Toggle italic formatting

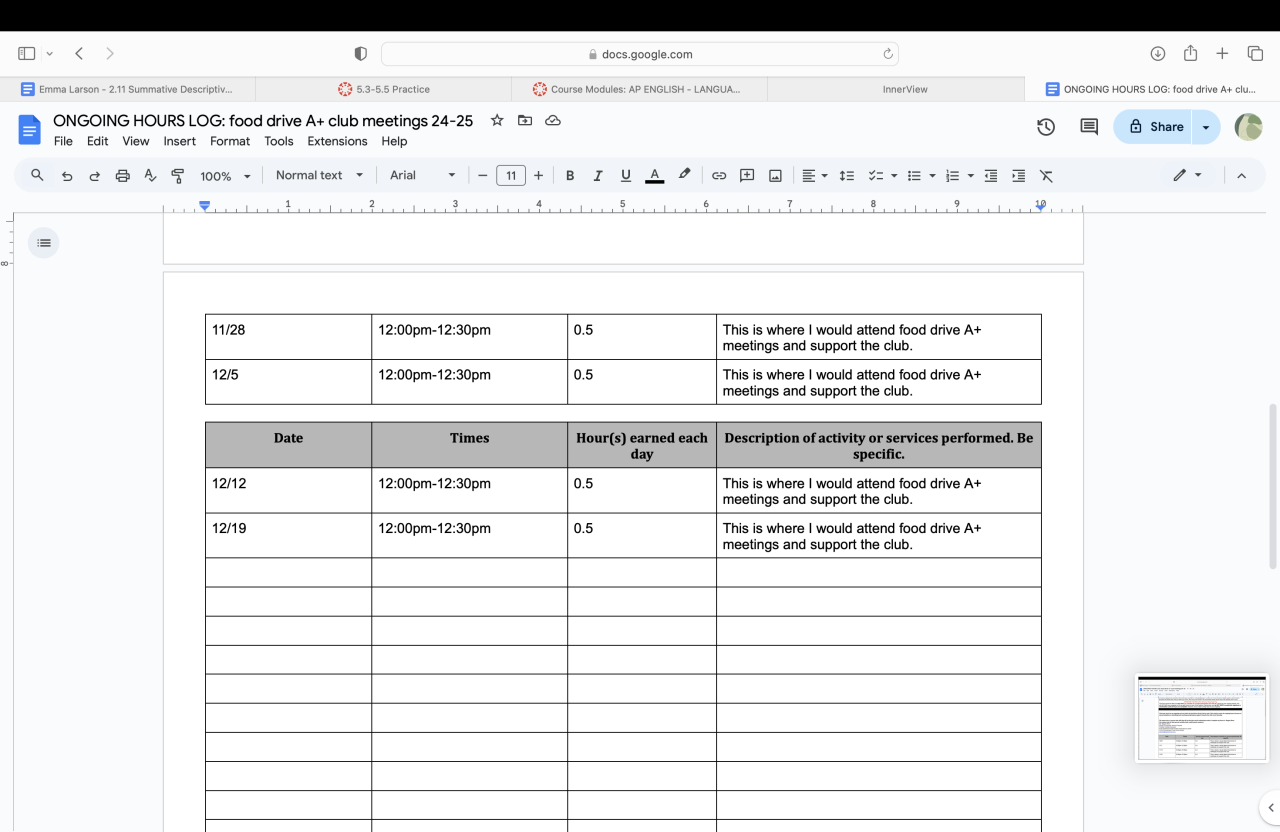598,176
